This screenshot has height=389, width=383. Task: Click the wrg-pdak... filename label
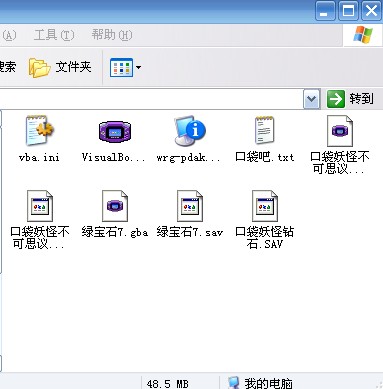coord(188,157)
